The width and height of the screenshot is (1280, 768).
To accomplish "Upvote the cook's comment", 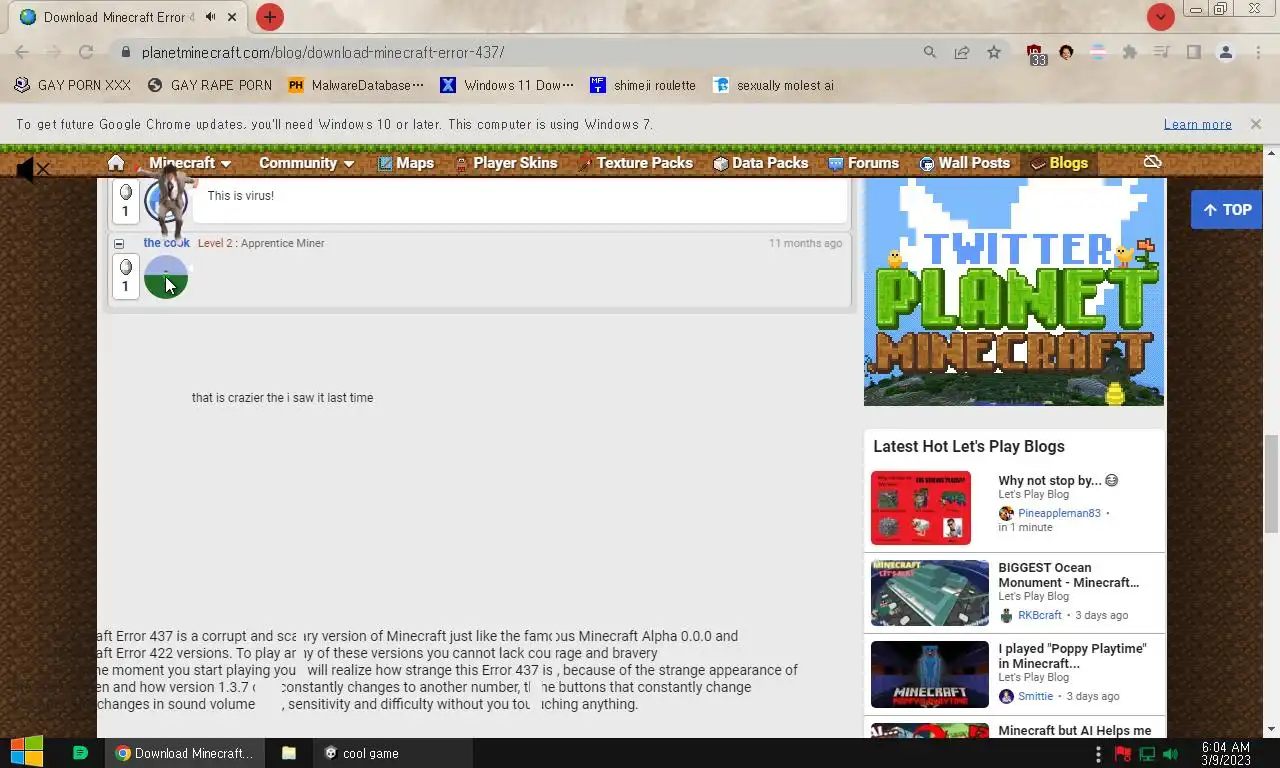I will [125, 267].
